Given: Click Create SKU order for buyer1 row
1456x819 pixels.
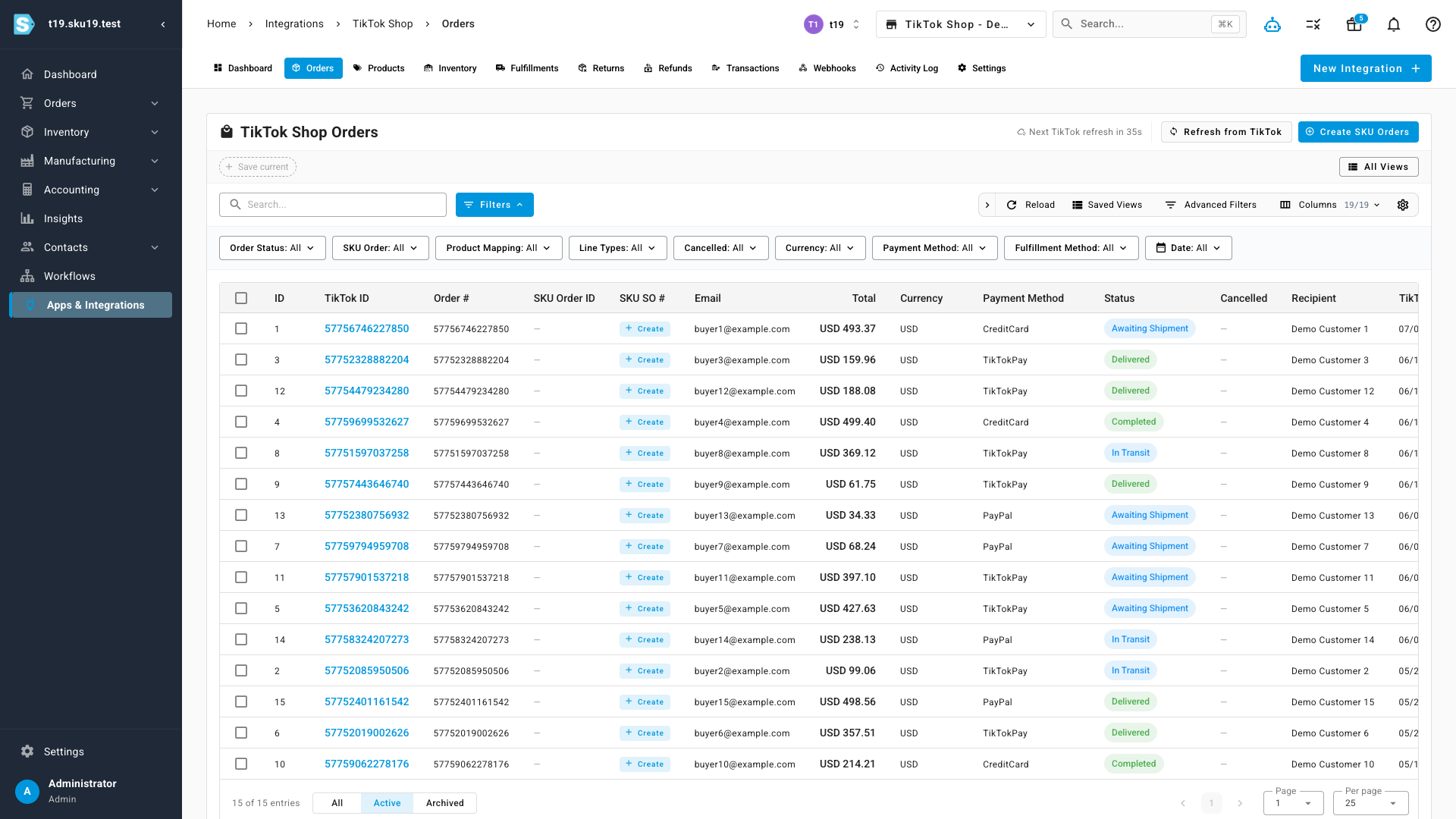Looking at the screenshot, I should [645, 329].
